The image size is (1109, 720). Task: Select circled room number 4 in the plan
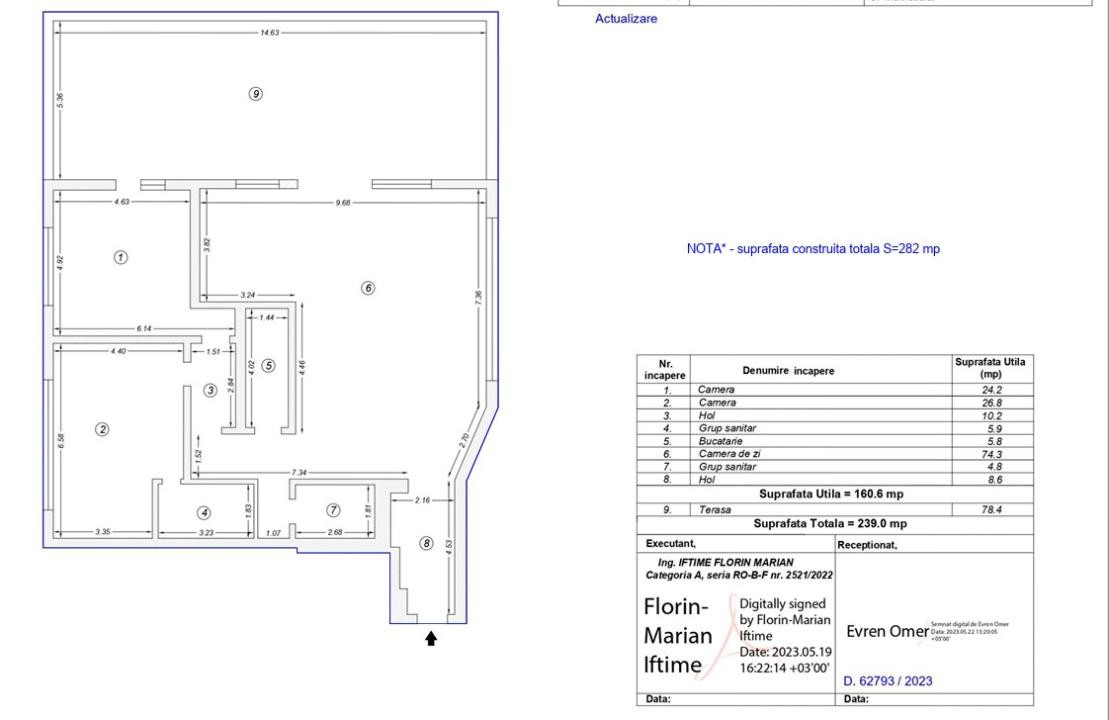pyautogui.click(x=204, y=513)
